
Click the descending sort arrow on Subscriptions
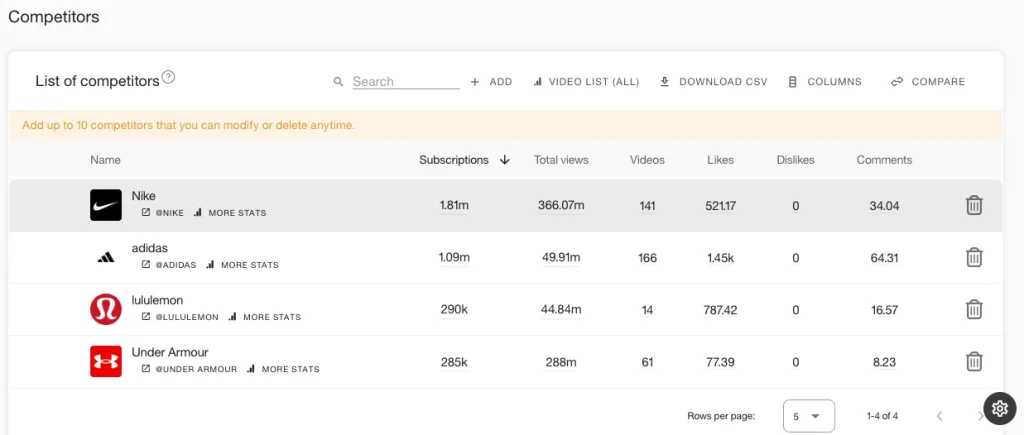[x=504, y=160]
